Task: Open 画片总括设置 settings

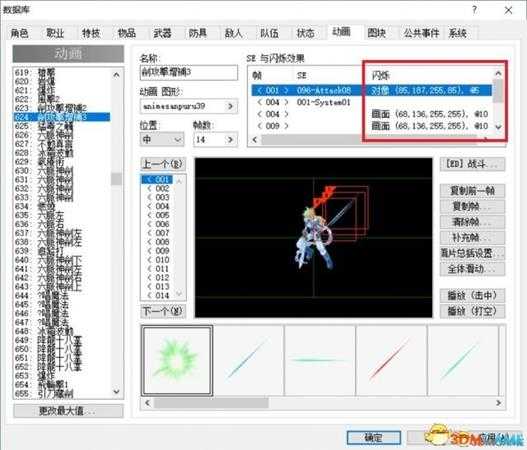Action: pyautogui.click(x=472, y=253)
